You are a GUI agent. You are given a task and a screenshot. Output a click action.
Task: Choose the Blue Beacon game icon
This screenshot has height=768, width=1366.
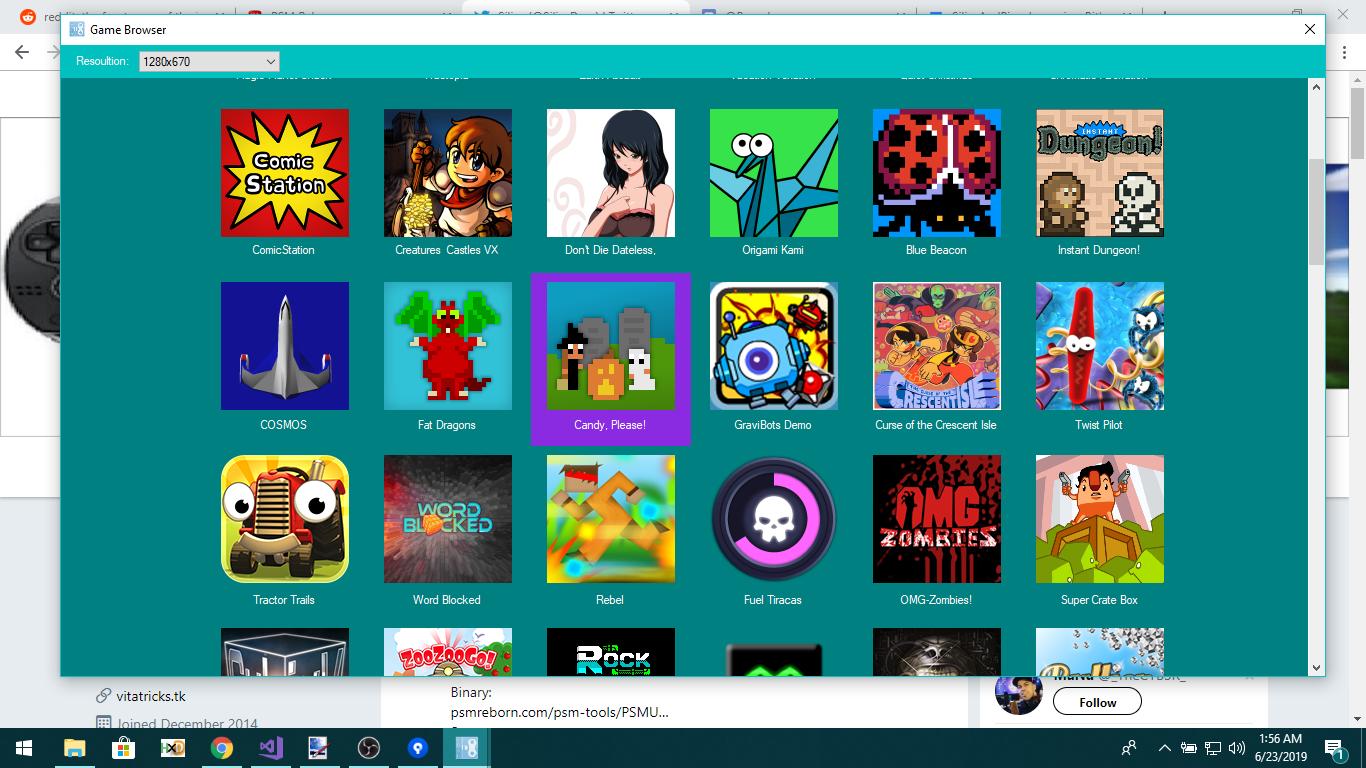(x=937, y=173)
